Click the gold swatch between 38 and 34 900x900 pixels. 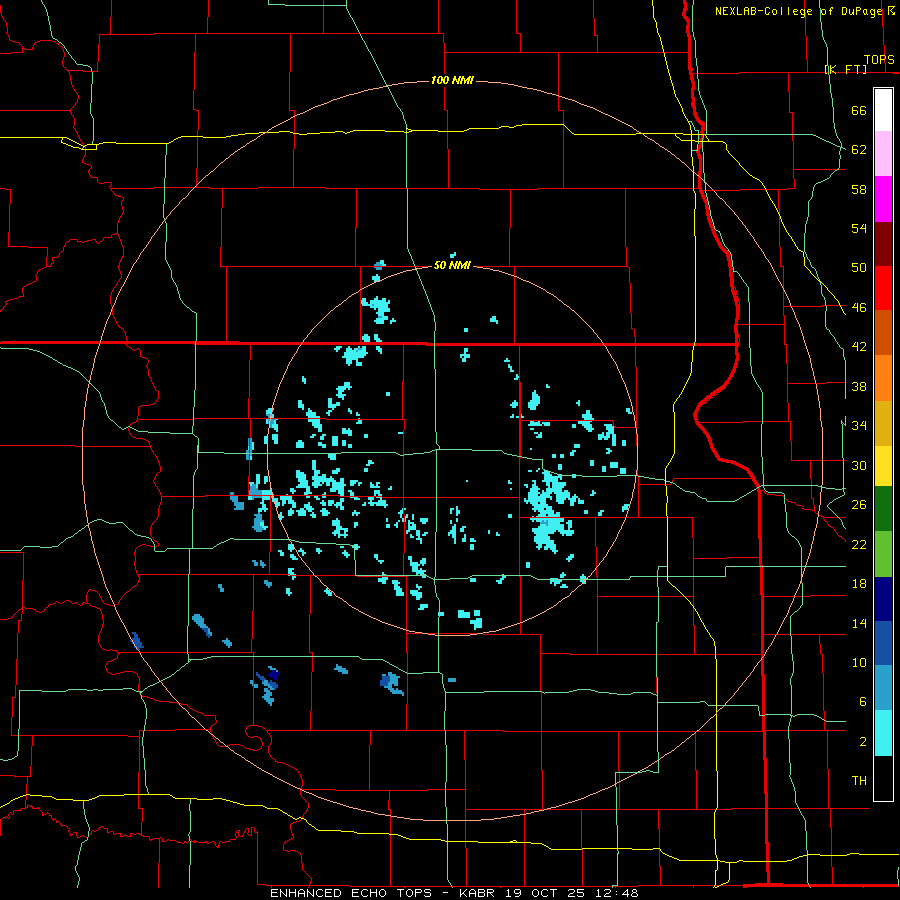(883, 423)
